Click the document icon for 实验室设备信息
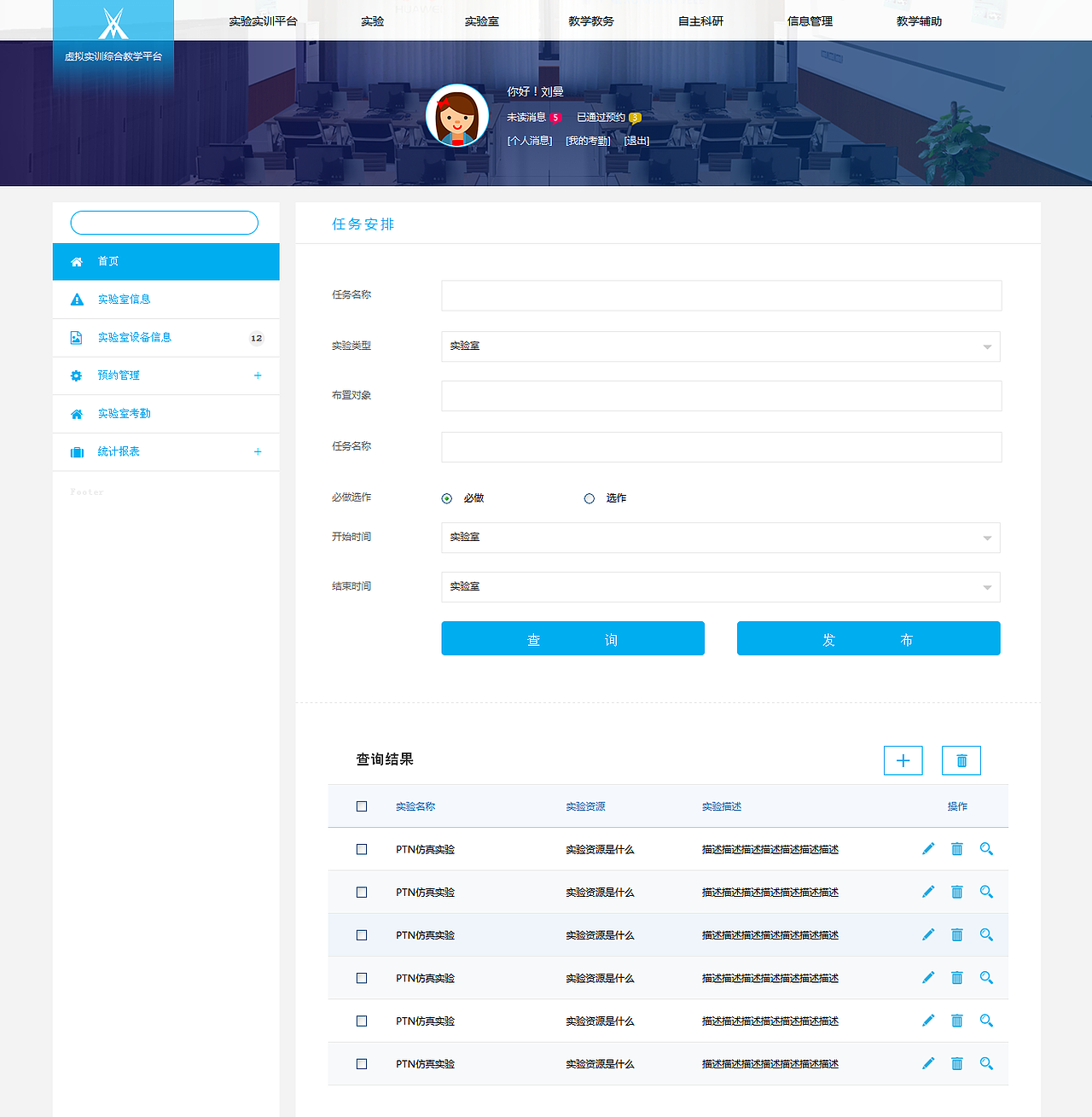The image size is (1092, 1117). coord(76,338)
